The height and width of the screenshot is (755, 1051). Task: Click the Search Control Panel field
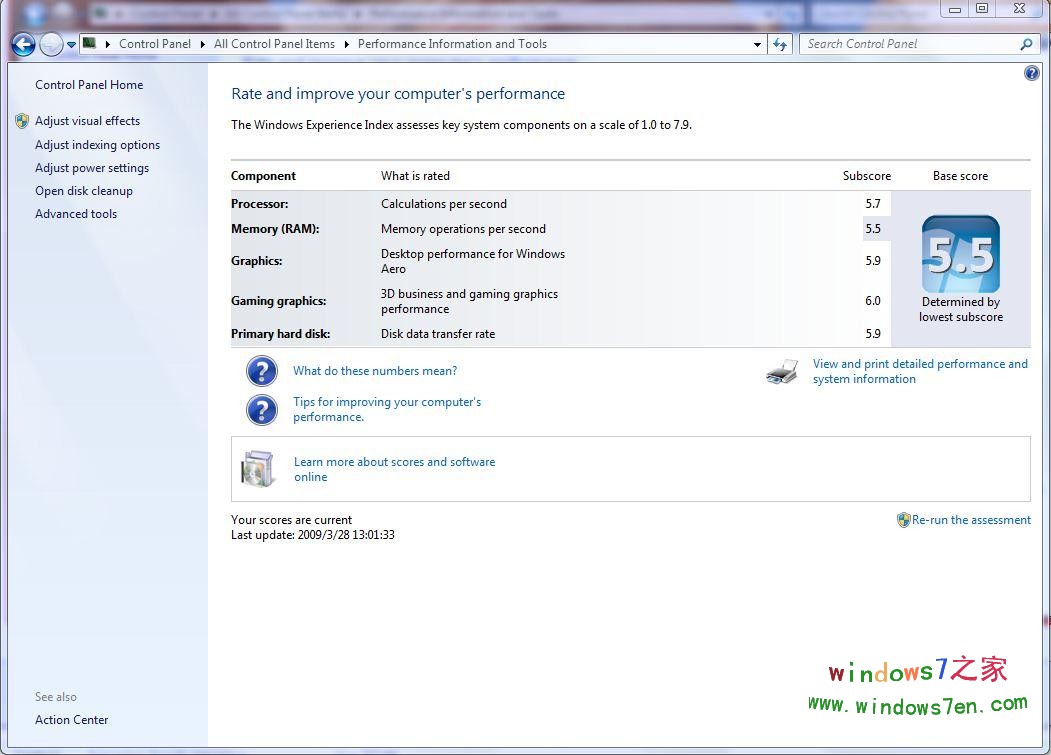coord(908,44)
